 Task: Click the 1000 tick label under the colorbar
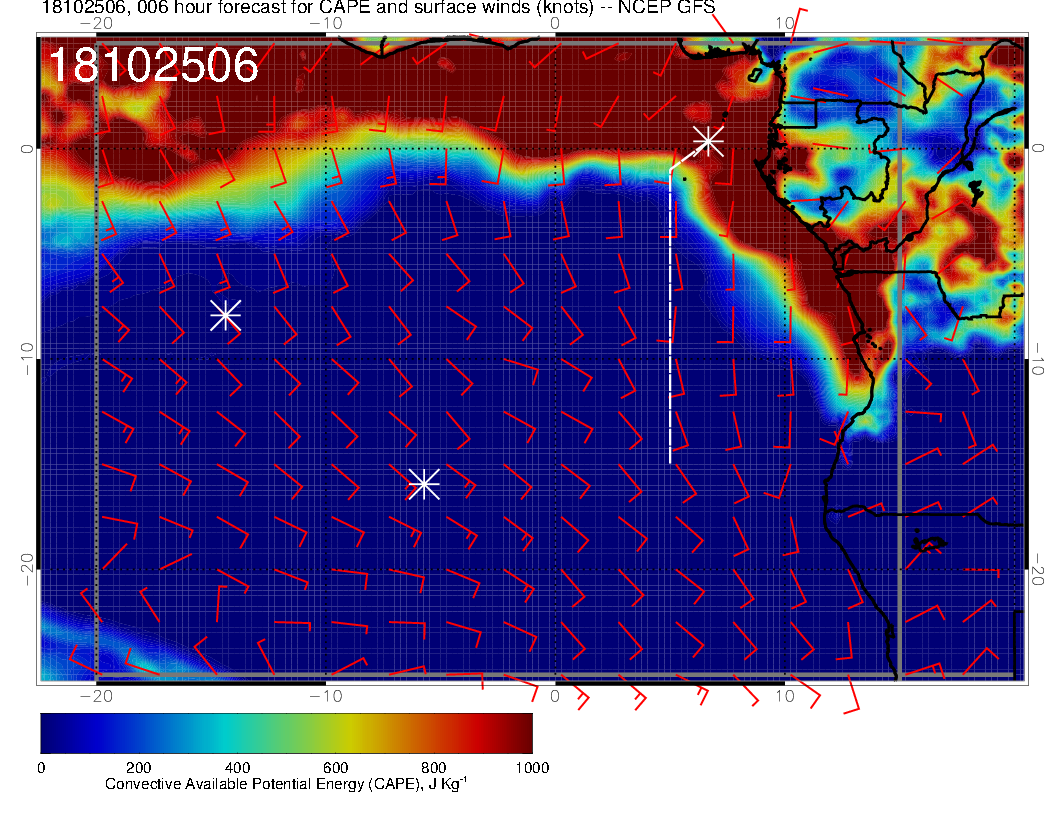[x=531, y=768]
